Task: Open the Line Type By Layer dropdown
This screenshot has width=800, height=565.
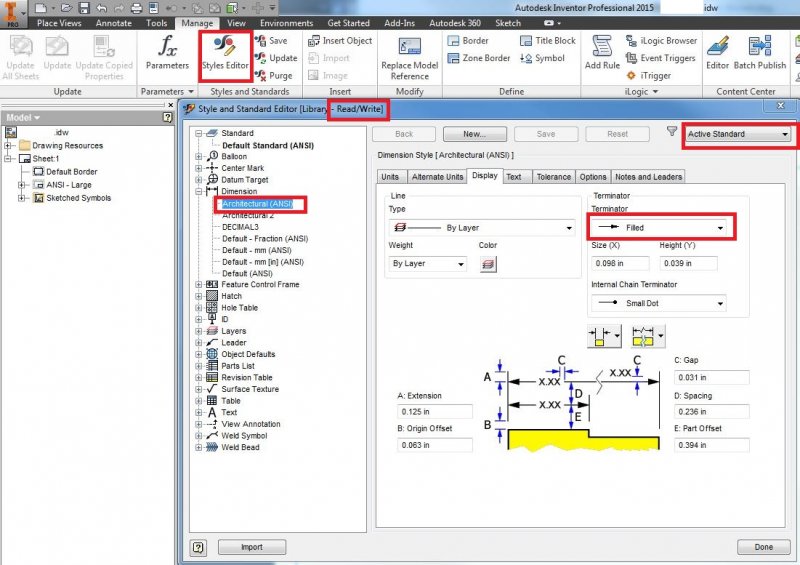Action: click(x=482, y=228)
